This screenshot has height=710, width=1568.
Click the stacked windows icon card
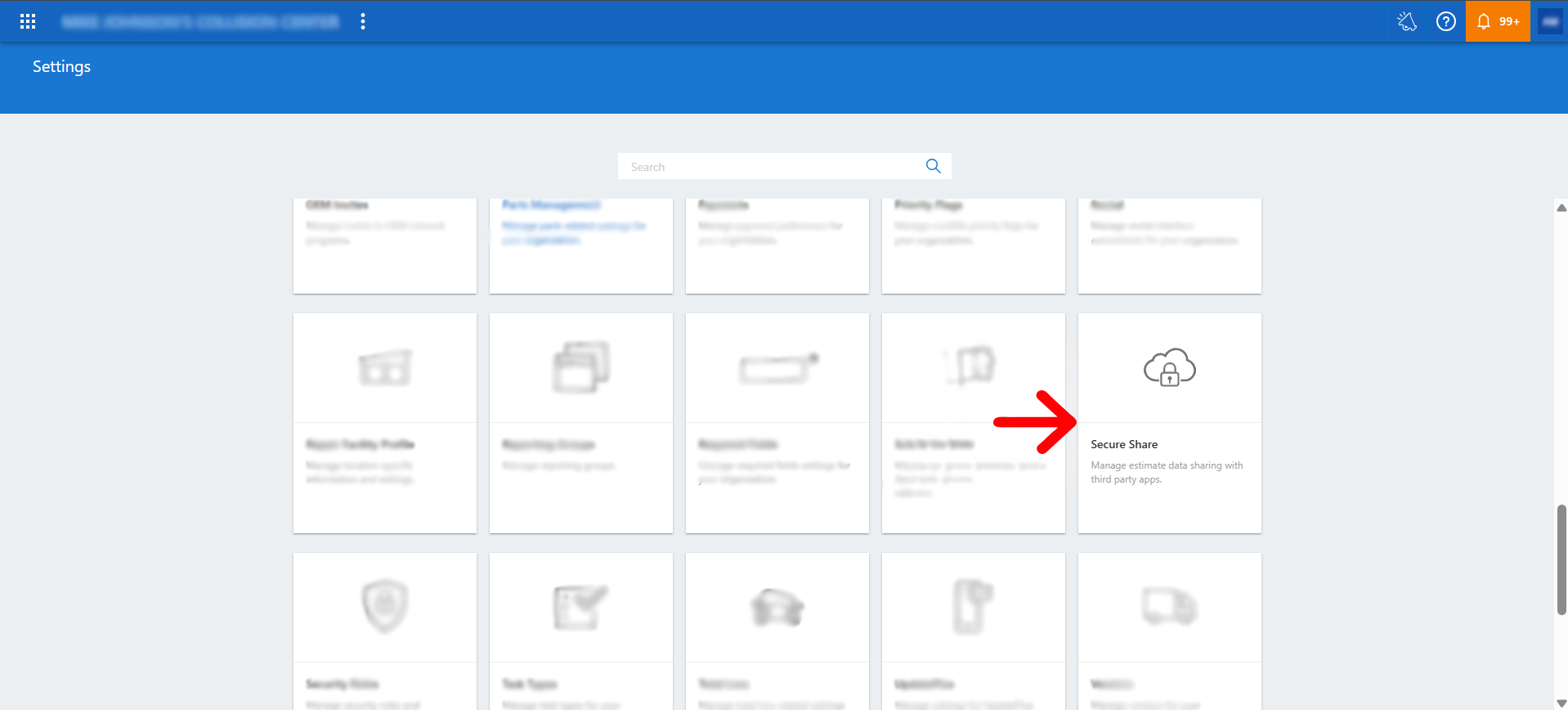point(581,424)
